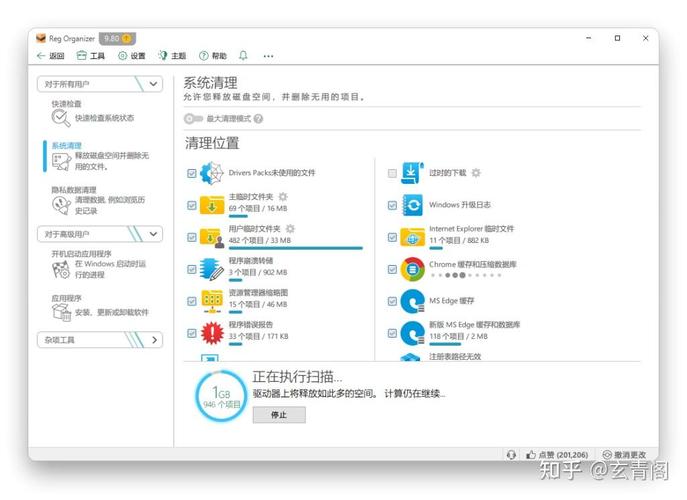
Task: Click the Windows 升级日志 notebook icon
Action: coord(413,205)
